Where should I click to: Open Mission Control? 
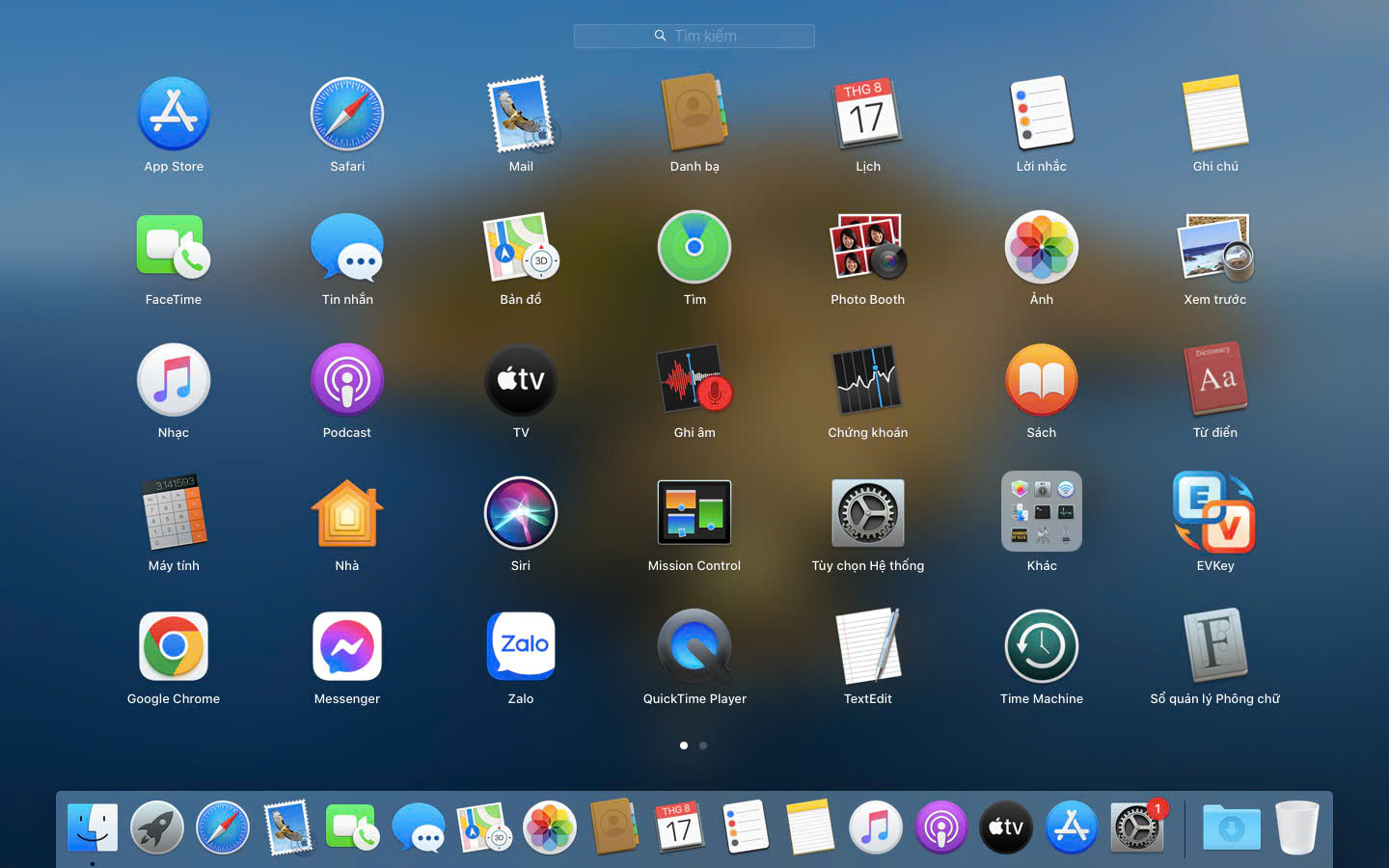(x=694, y=513)
